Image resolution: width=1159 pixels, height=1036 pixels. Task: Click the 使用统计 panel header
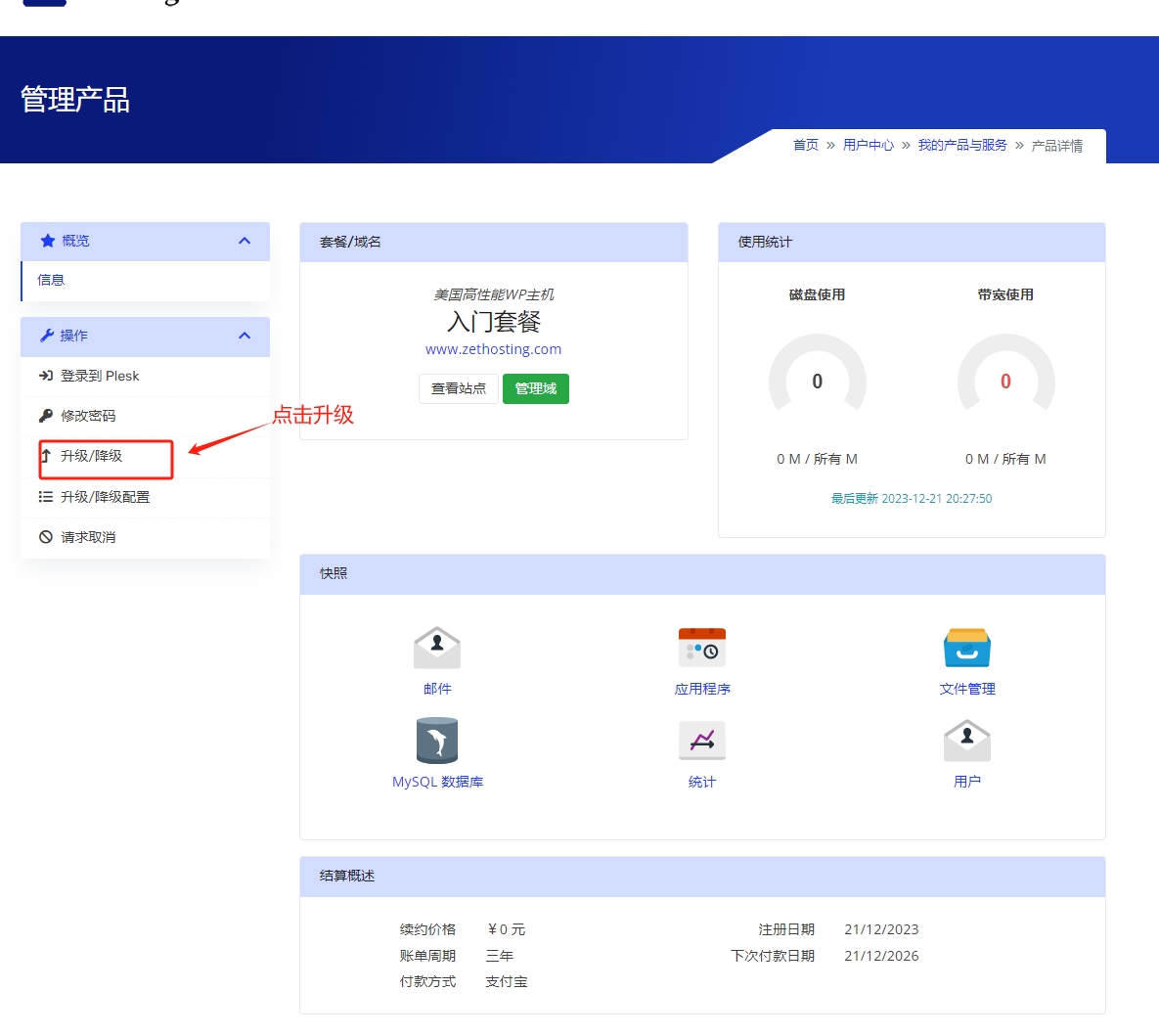click(913, 242)
